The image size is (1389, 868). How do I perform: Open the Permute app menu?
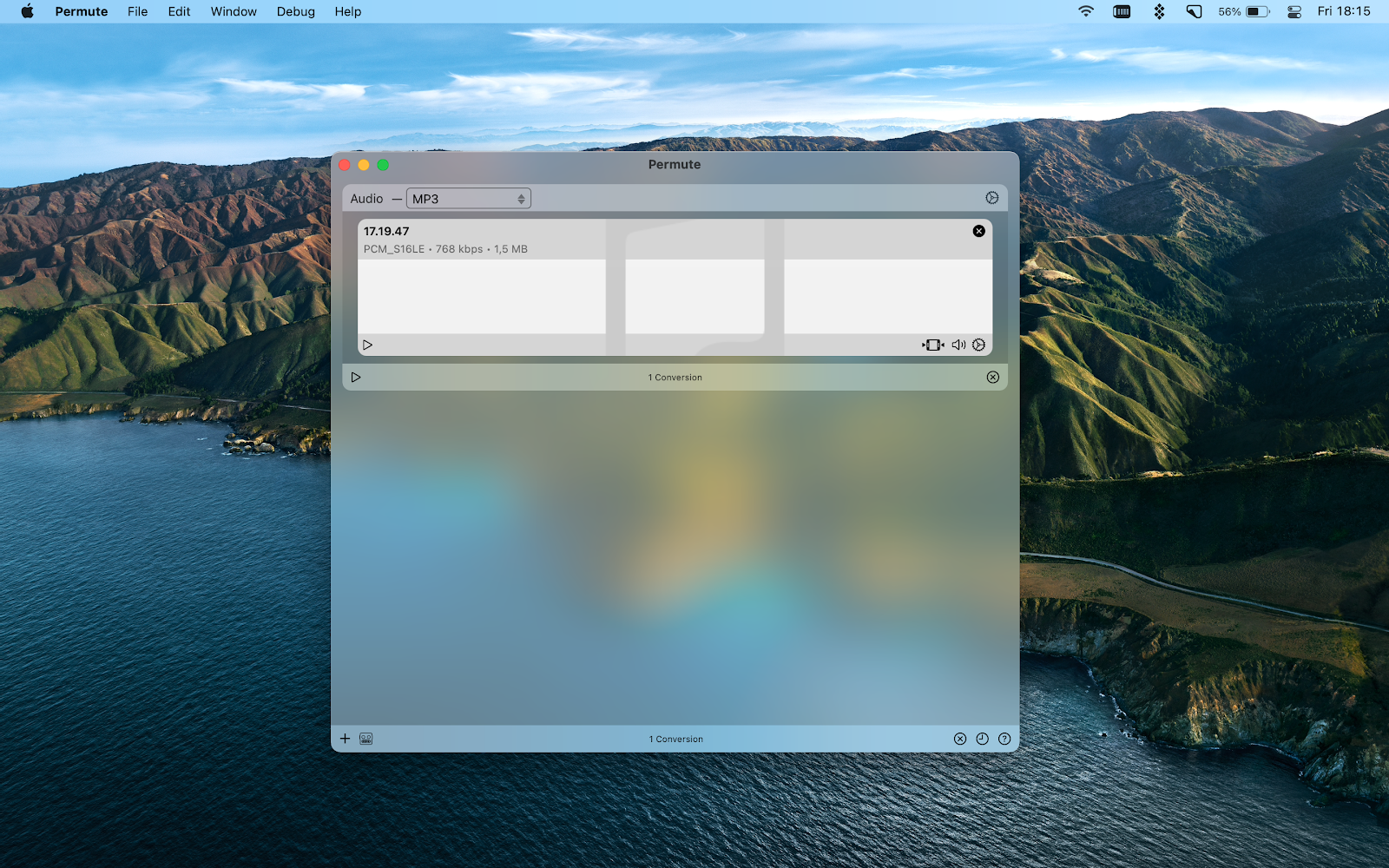pyautogui.click(x=82, y=11)
